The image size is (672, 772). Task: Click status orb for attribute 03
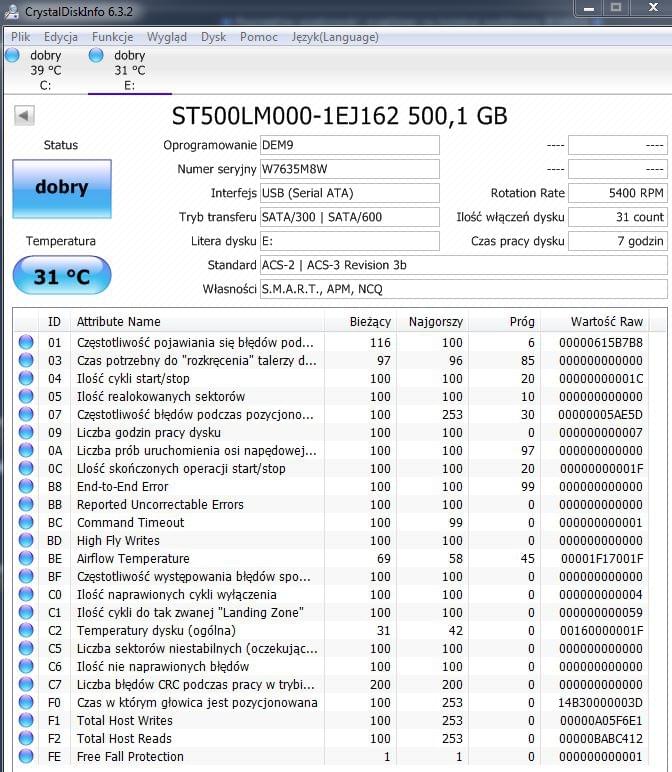[26, 360]
